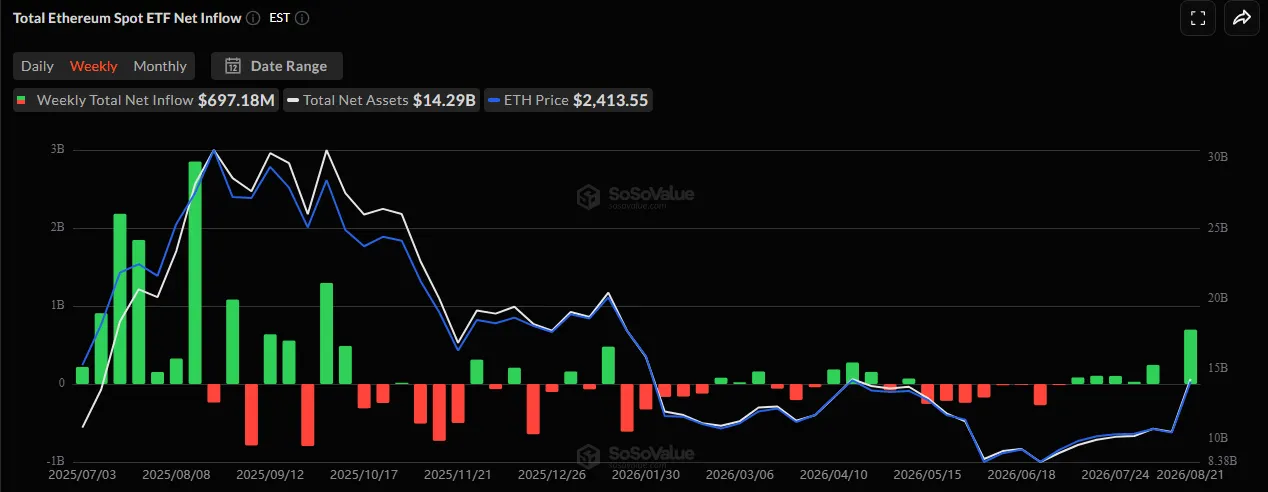
Task: Click the 2025/08/08 x-axis date label
Action: [175, 476]
